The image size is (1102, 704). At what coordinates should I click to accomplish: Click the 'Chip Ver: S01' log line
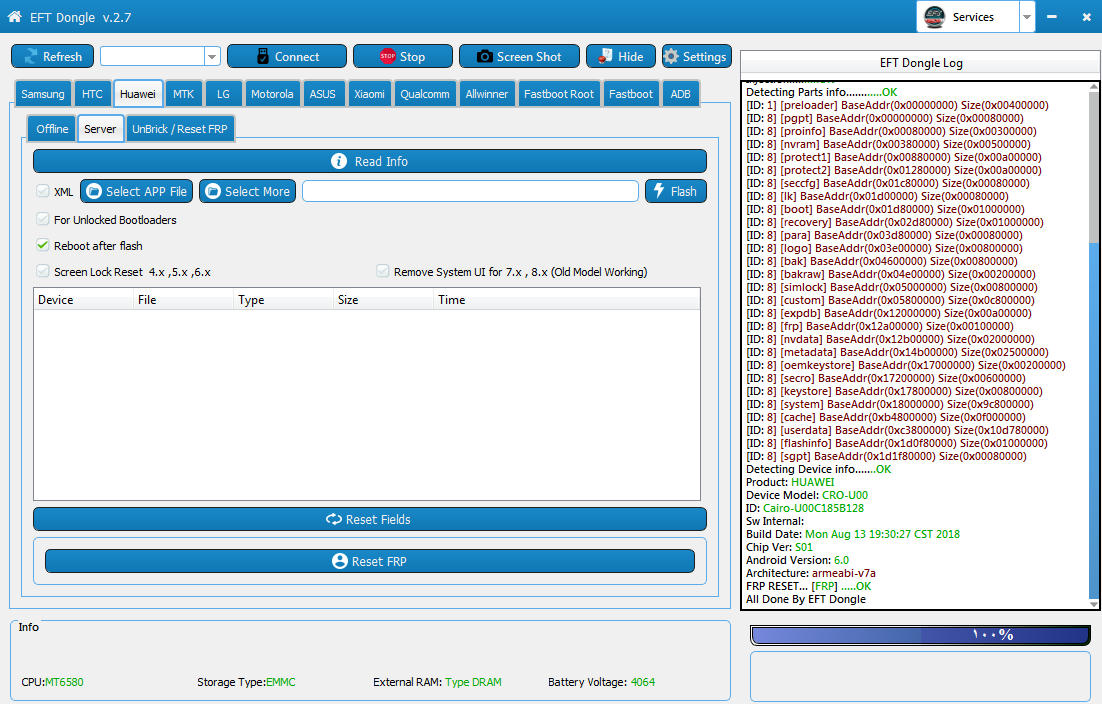(779, 547)
